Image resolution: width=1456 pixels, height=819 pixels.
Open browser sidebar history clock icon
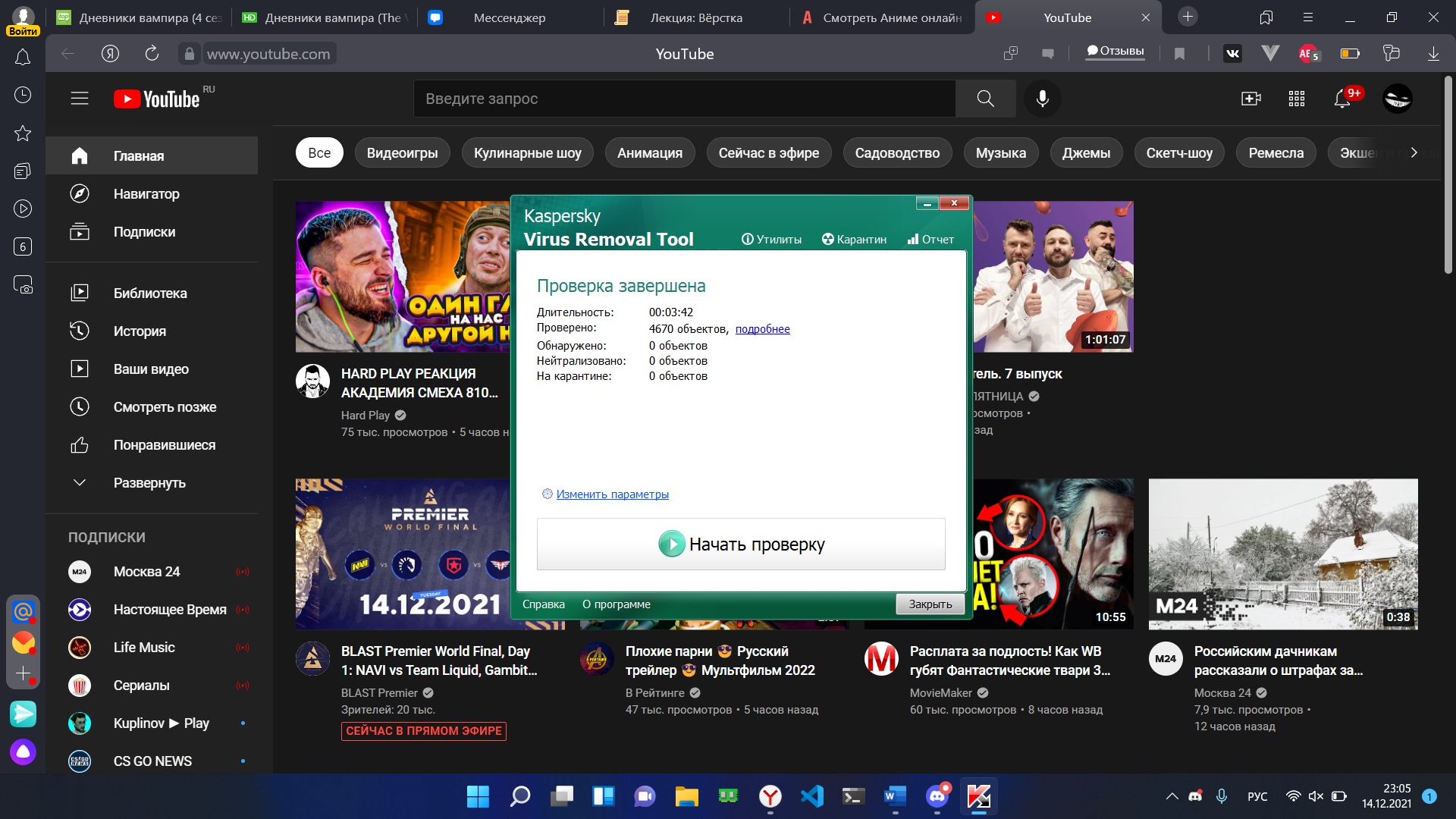tap(23, 95)
